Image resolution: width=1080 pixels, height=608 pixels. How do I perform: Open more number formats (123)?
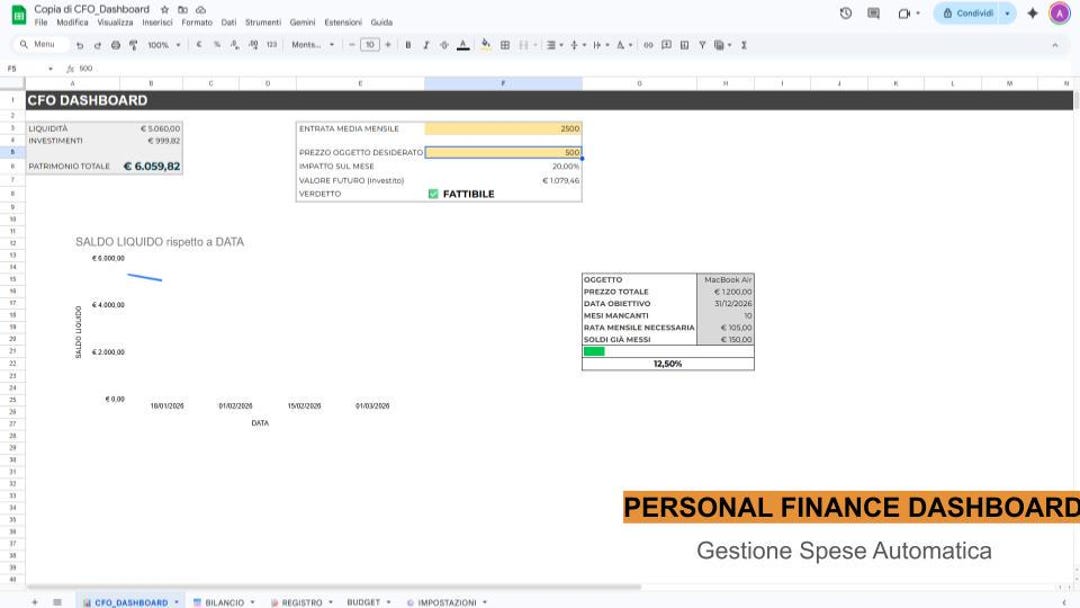pos(271,45)
